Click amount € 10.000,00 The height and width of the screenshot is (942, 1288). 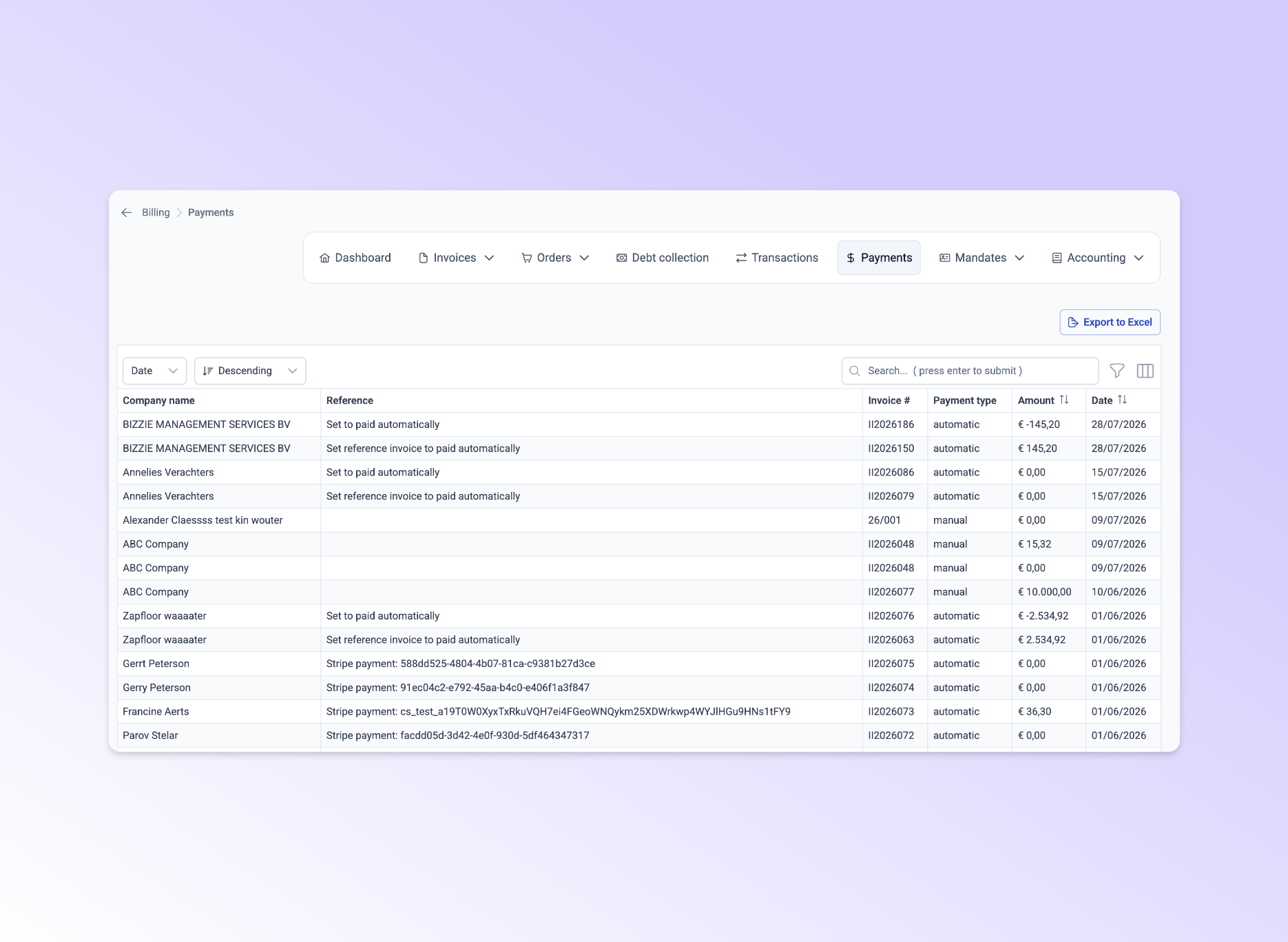(1045, 592)
